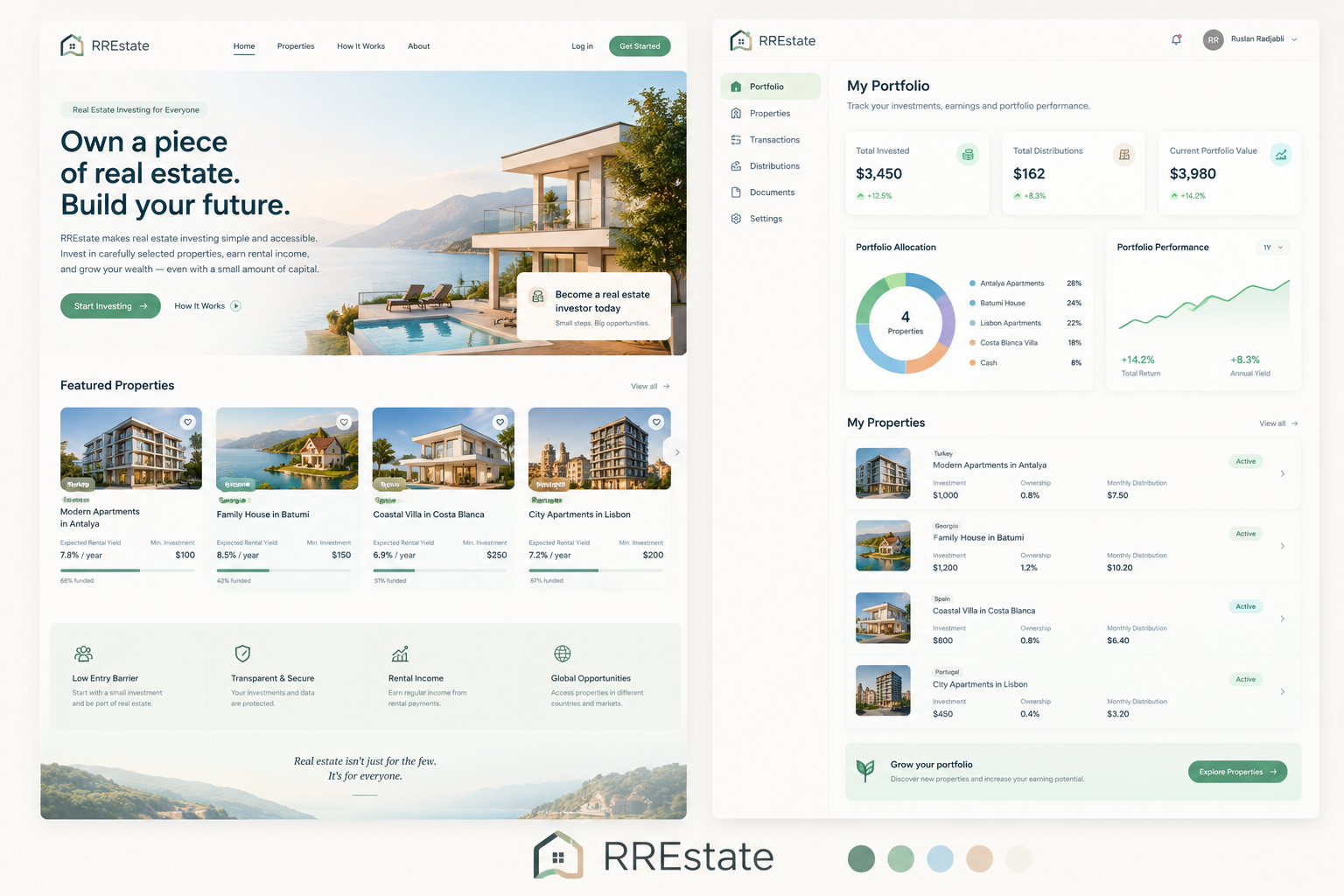Expand the Ruslan Radjabli user menu

[1294, 39]
